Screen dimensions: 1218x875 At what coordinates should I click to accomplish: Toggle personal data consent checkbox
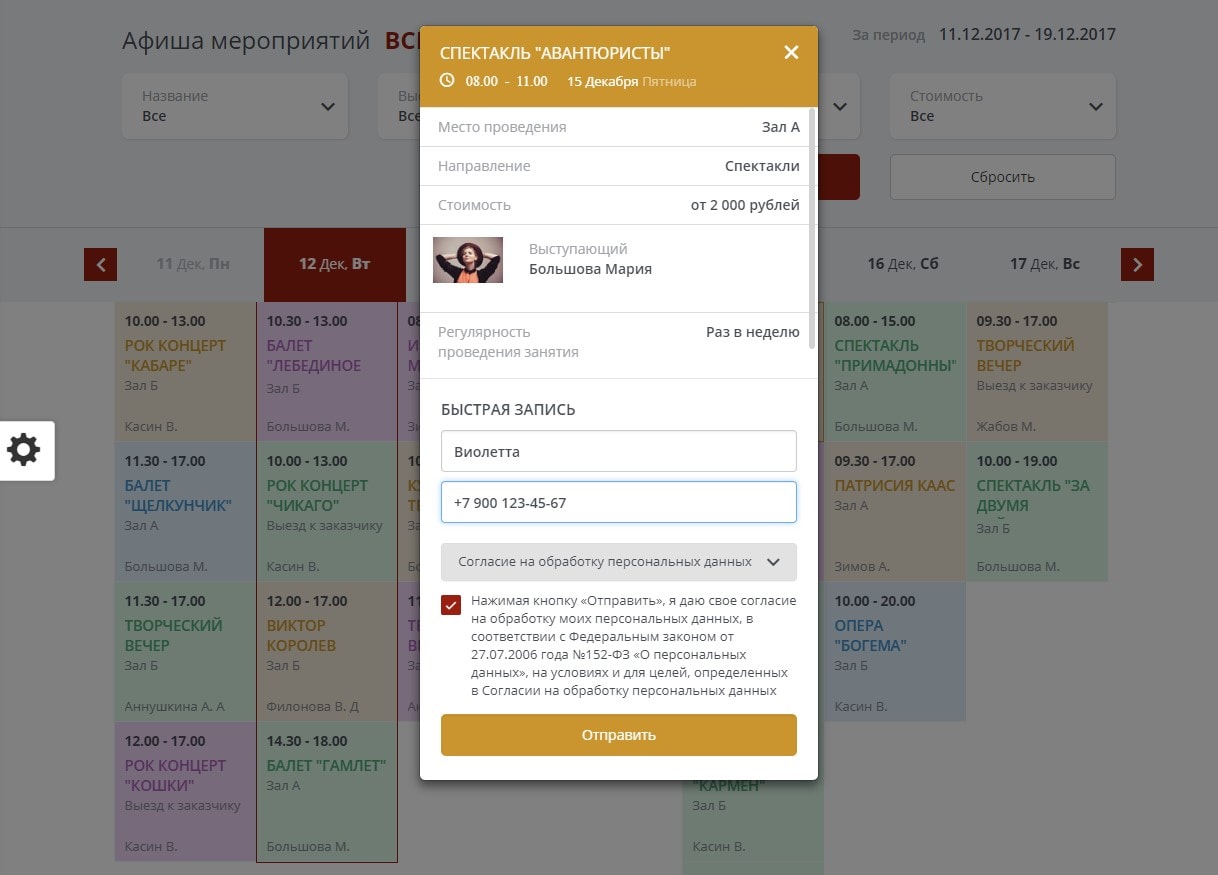tap(451, 605)
